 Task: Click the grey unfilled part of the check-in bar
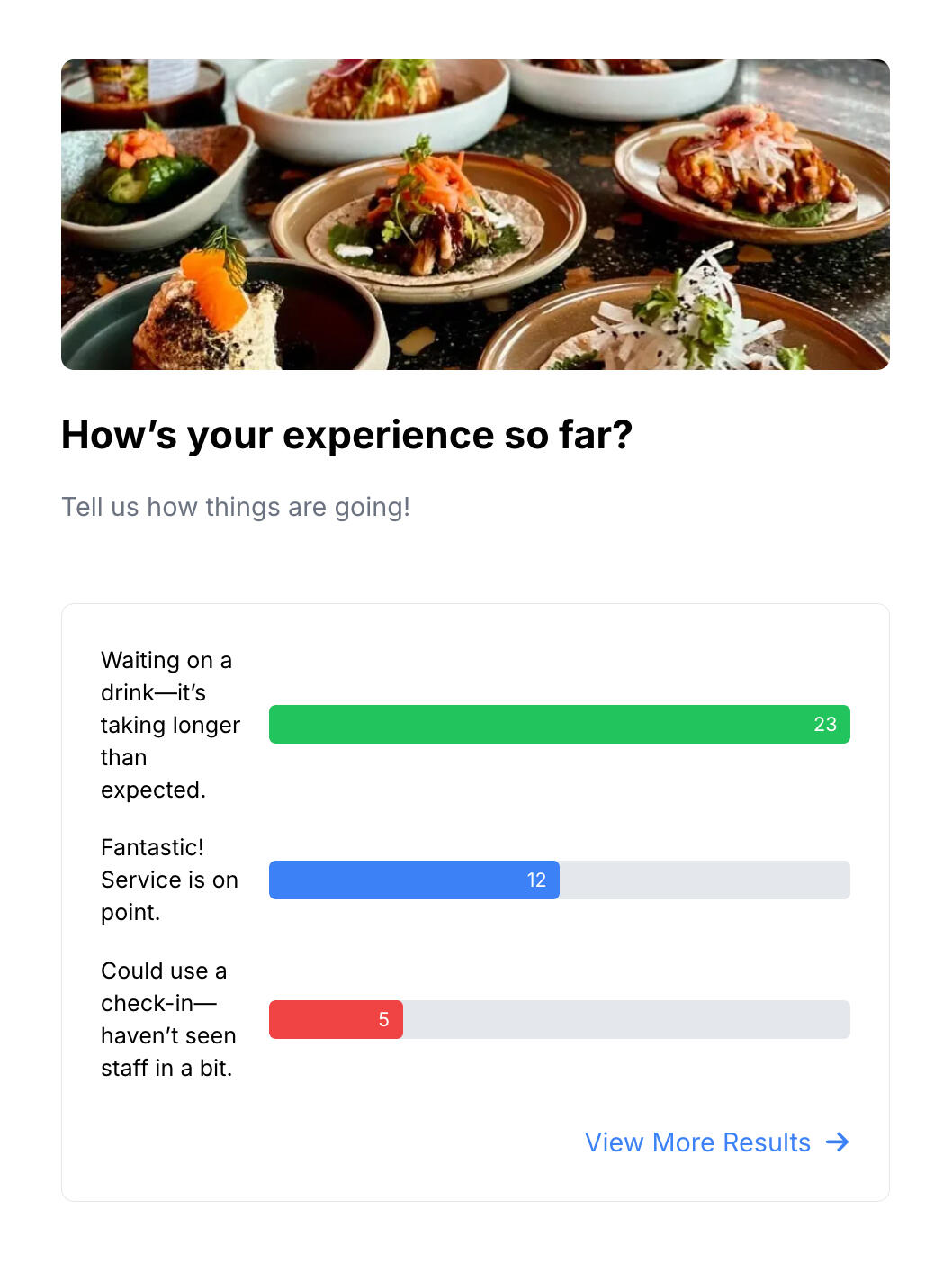click(x=625, y=1020)
